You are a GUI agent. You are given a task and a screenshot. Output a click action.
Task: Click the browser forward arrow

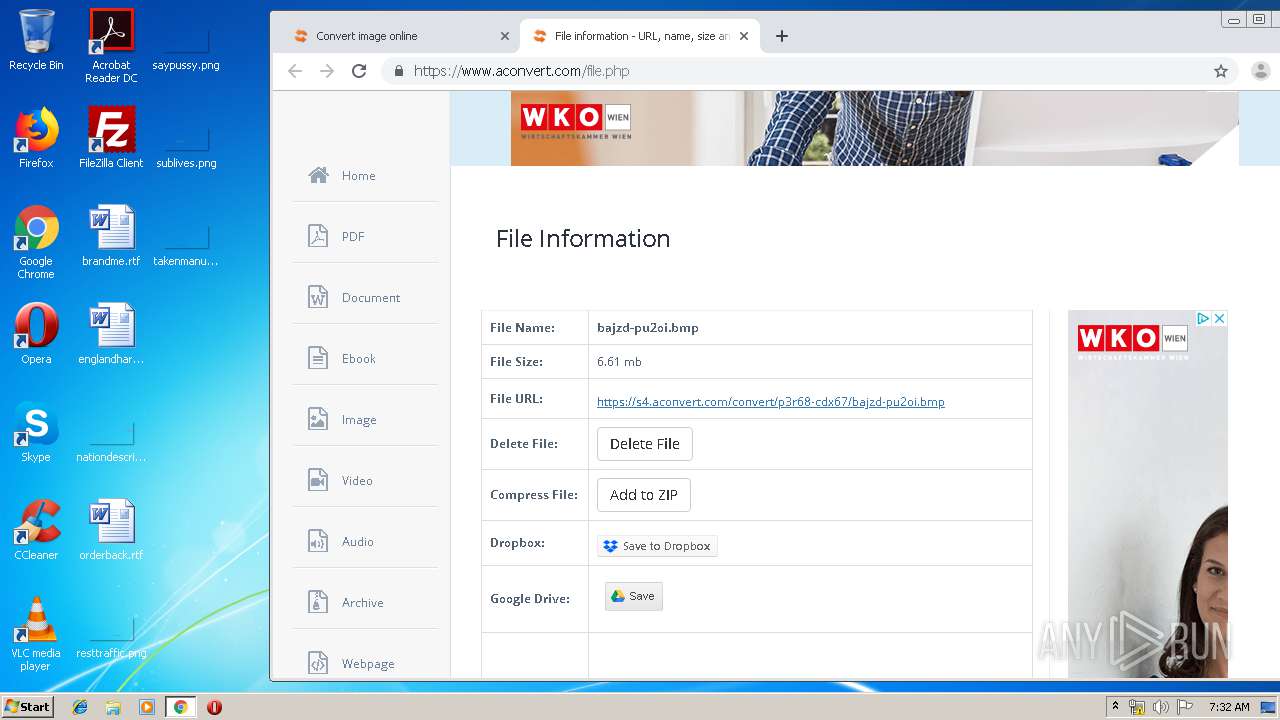pyautogui.click(x=327, y=71)
